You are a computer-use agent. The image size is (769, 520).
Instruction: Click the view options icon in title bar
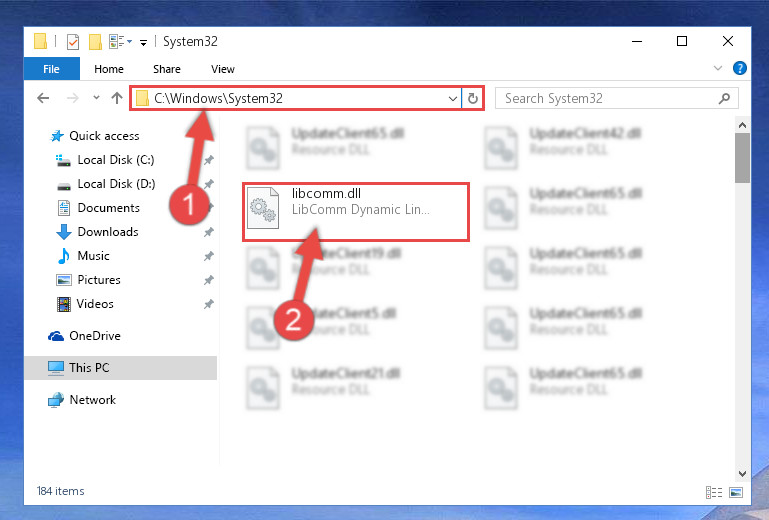[117, 42]
